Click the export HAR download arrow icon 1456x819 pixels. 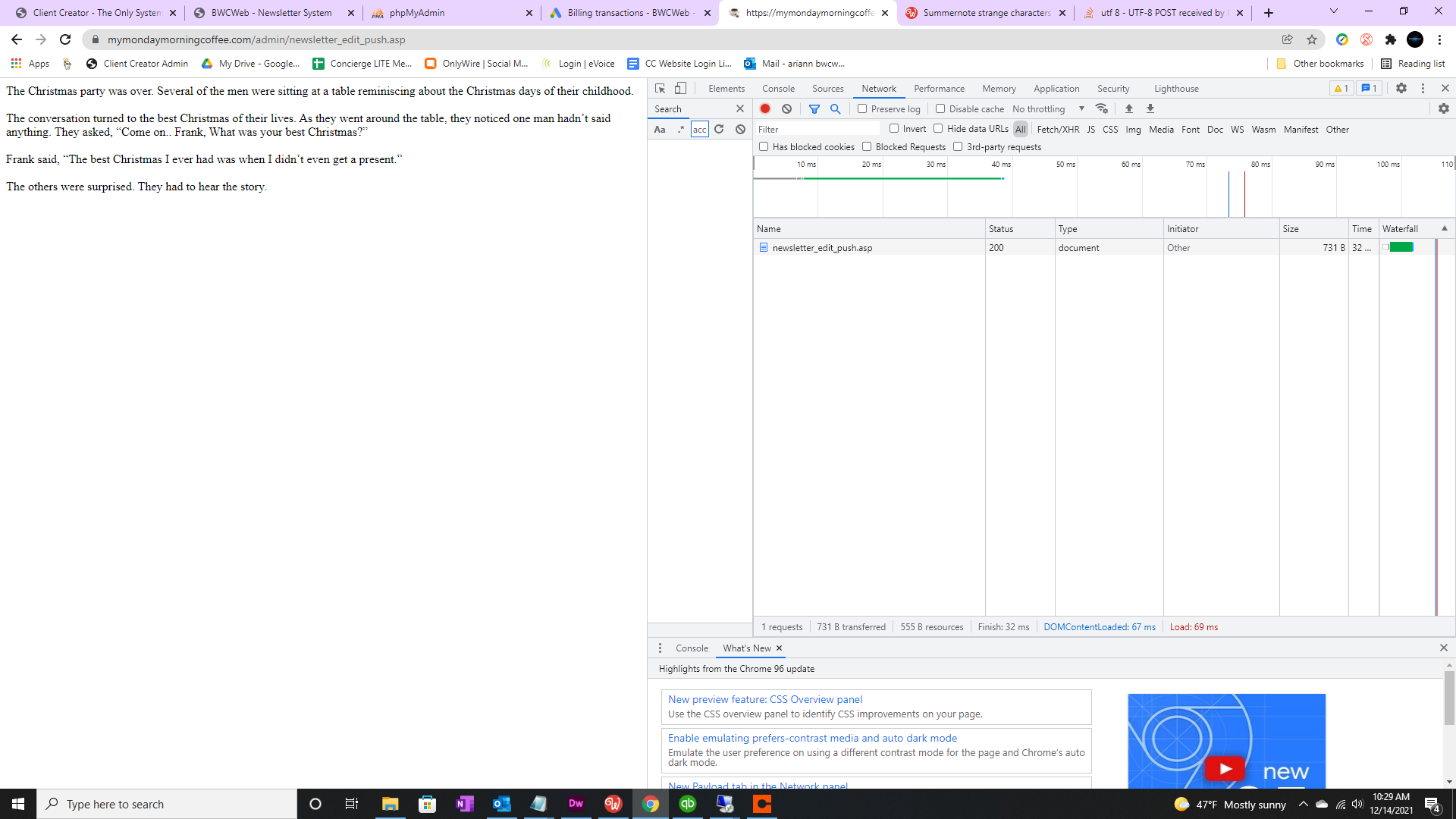point(1150,109)
